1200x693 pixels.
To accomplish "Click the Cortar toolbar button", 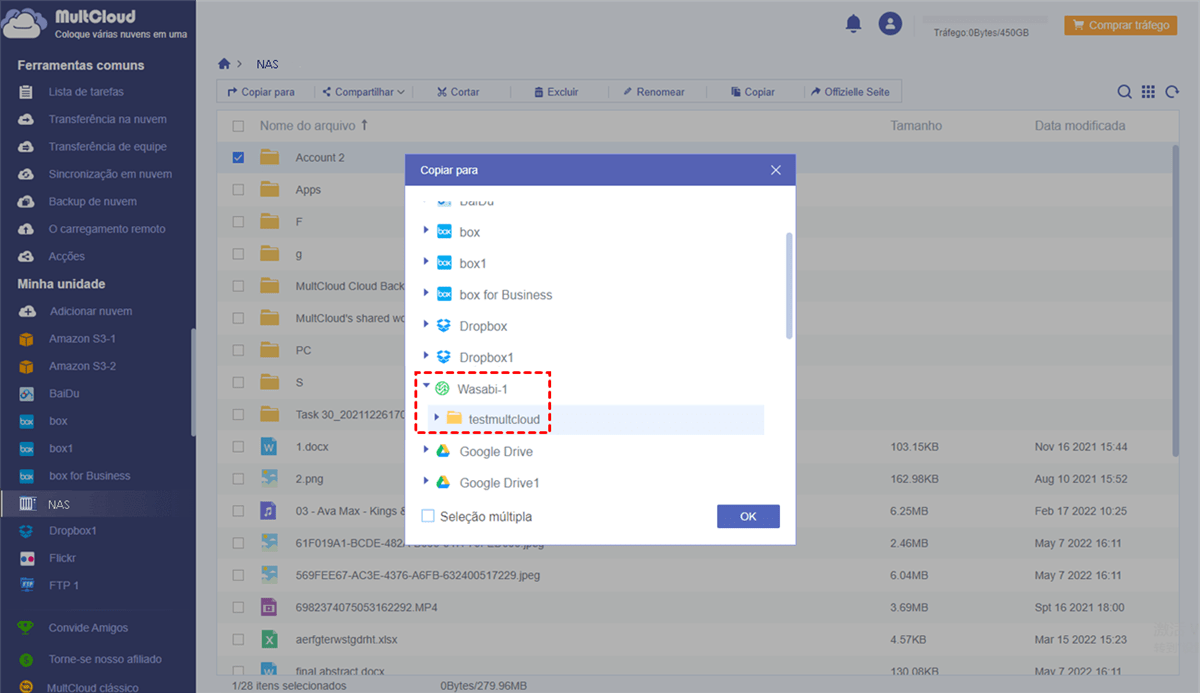I will [458, 92].
